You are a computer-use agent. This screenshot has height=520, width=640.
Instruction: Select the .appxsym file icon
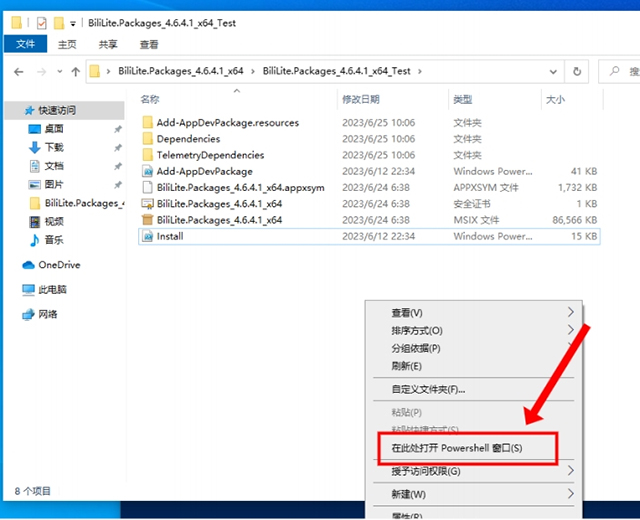click(x=147, y=188)
